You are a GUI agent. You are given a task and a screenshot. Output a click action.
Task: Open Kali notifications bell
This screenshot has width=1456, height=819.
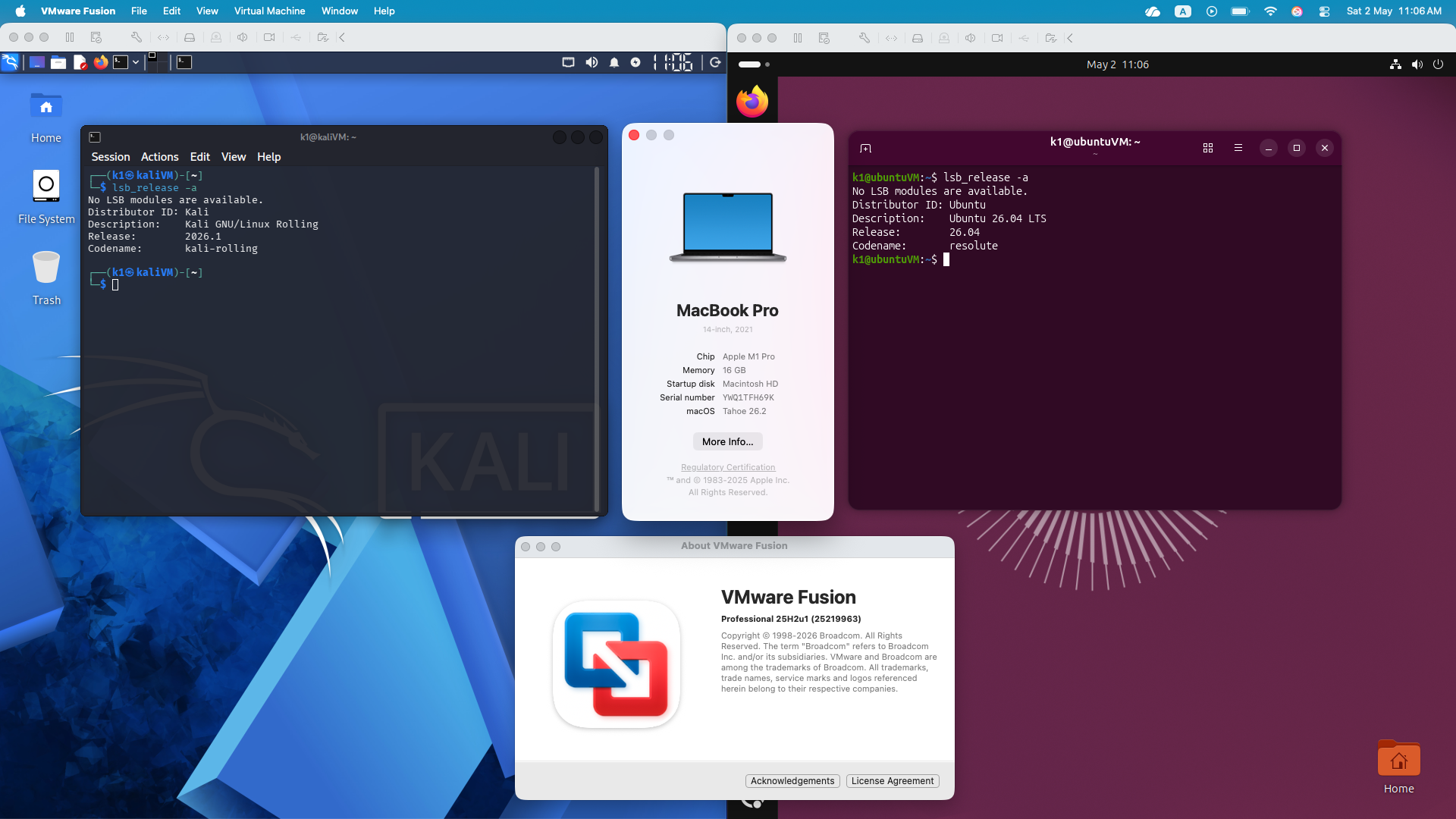(614, 62)
